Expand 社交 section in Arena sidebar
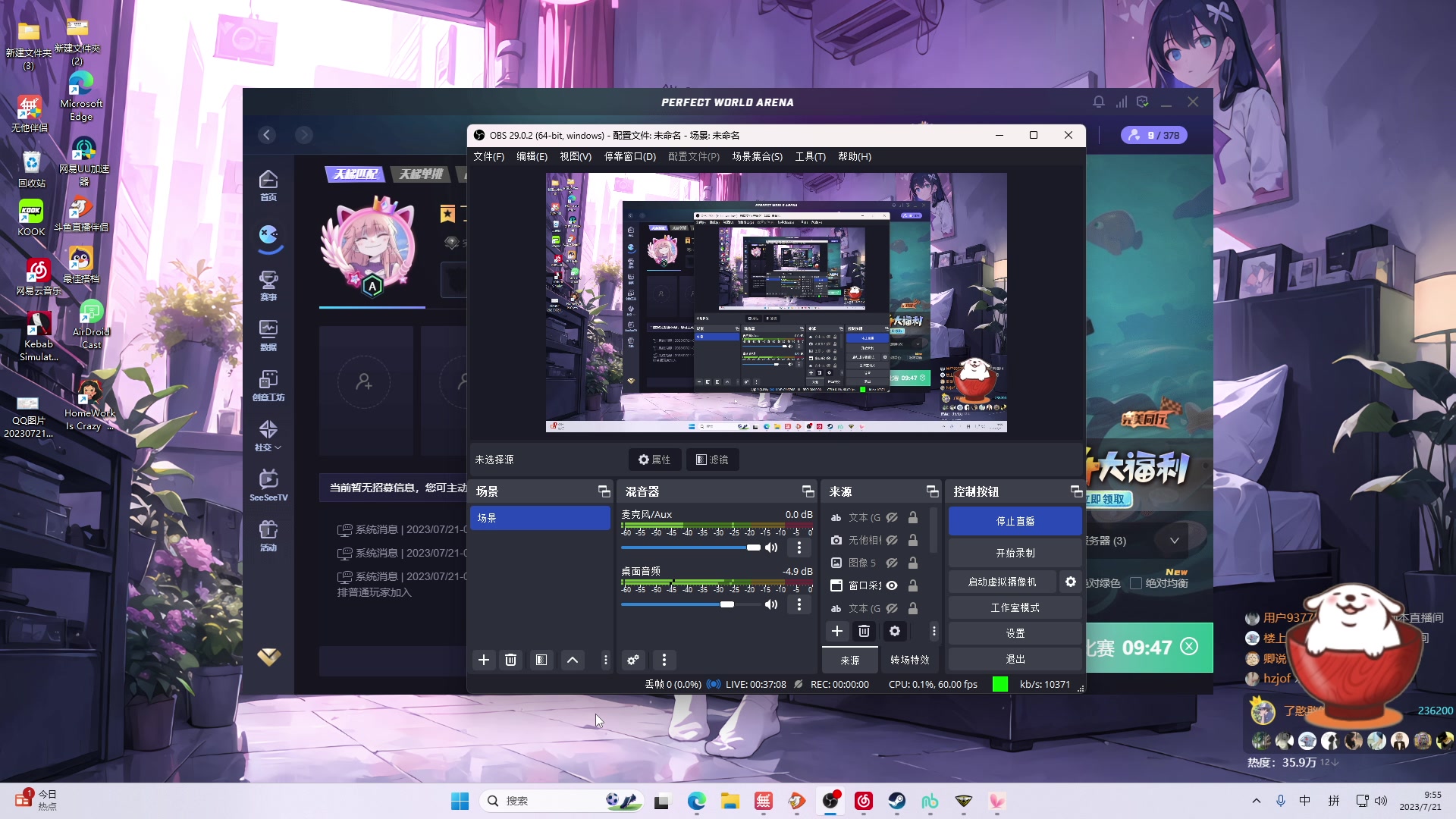The image size is (1456, 819). point(268,436)
